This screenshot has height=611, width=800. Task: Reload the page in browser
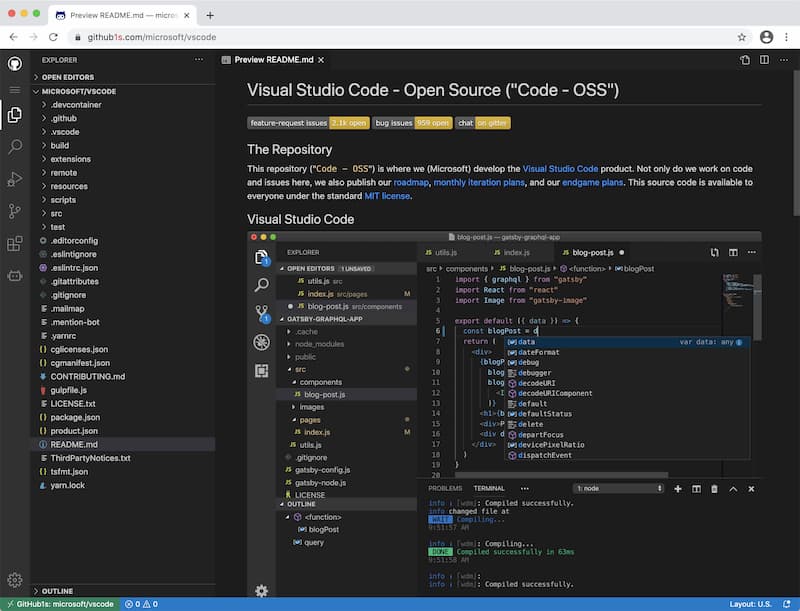[x=53, y=37]
